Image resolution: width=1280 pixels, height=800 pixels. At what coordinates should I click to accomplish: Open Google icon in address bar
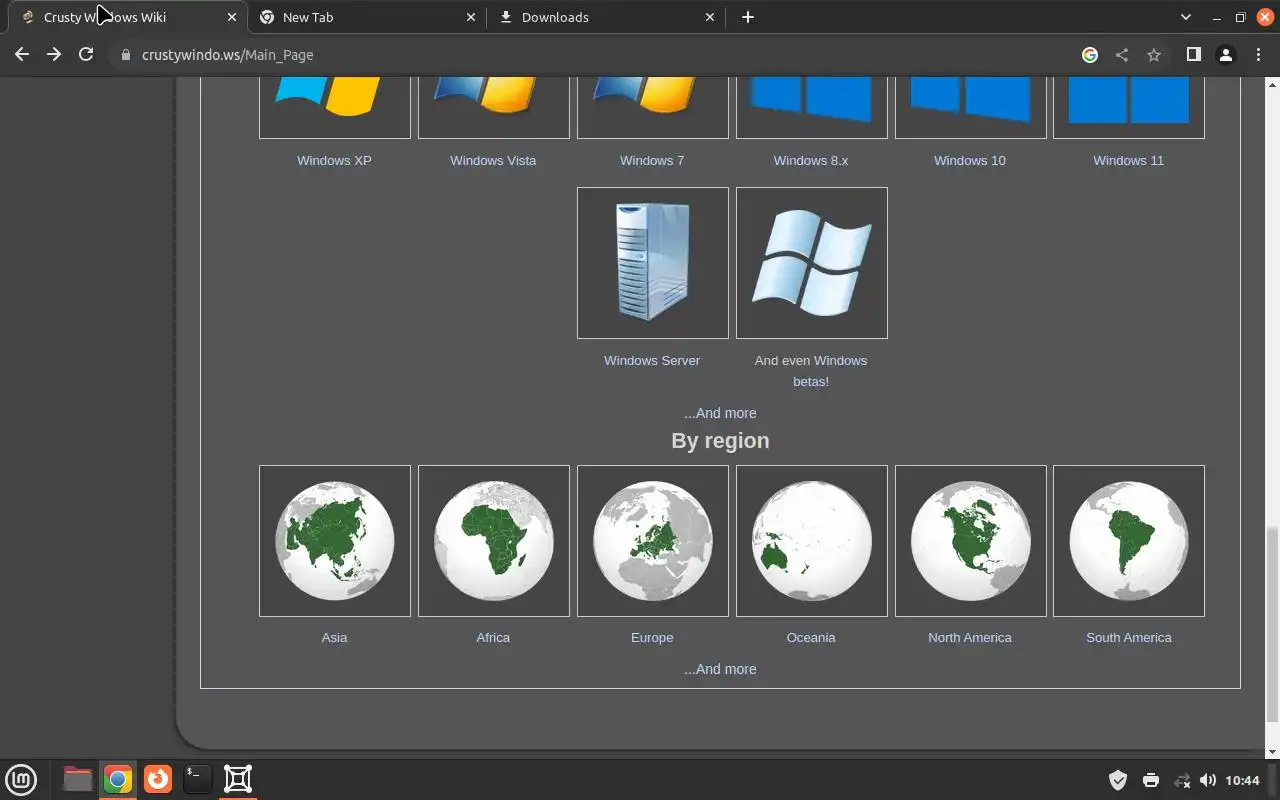(x=1090, y=55)
